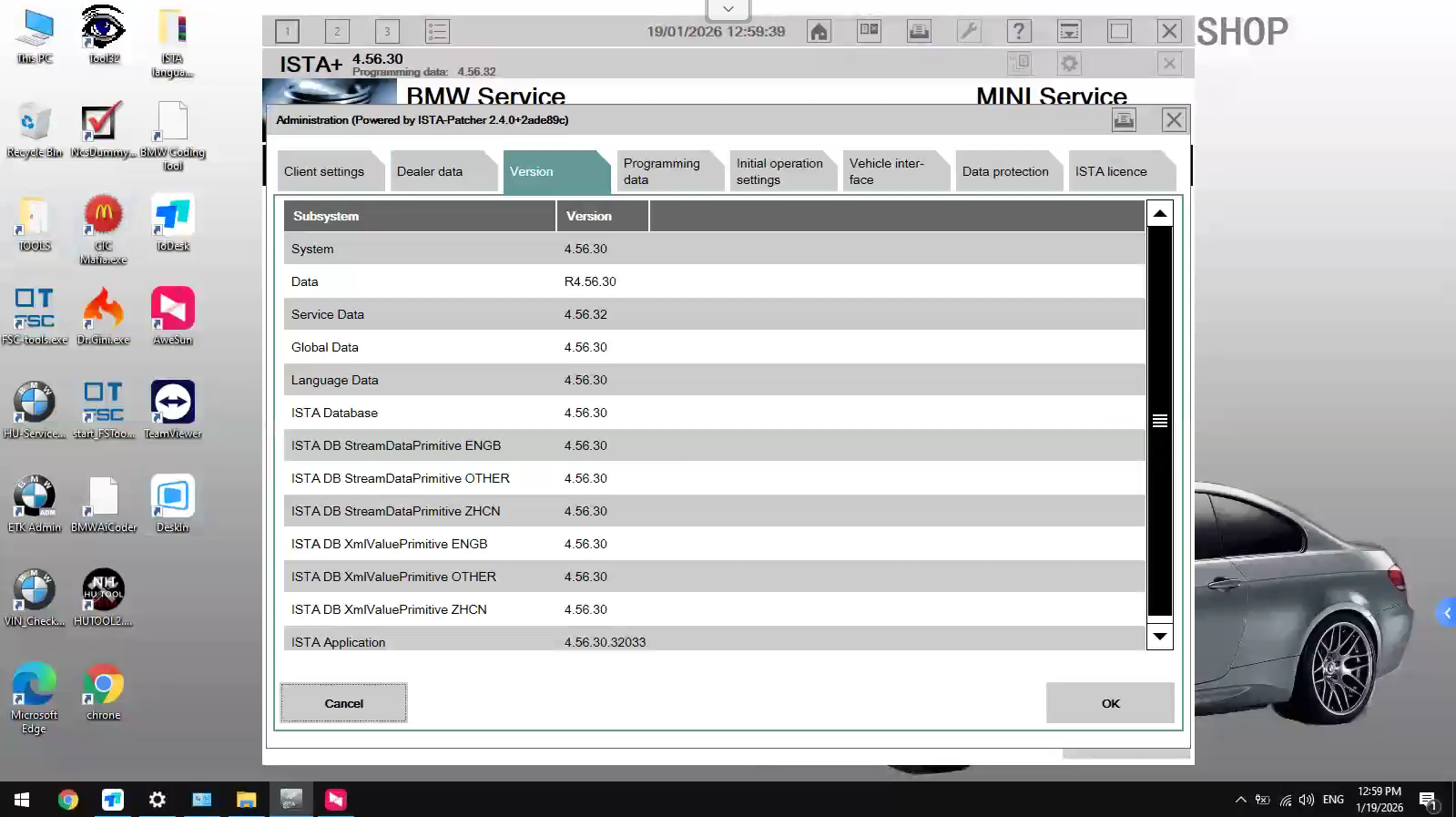Select toolbar slot number 1 button
1456x817 pixels.
287,32
